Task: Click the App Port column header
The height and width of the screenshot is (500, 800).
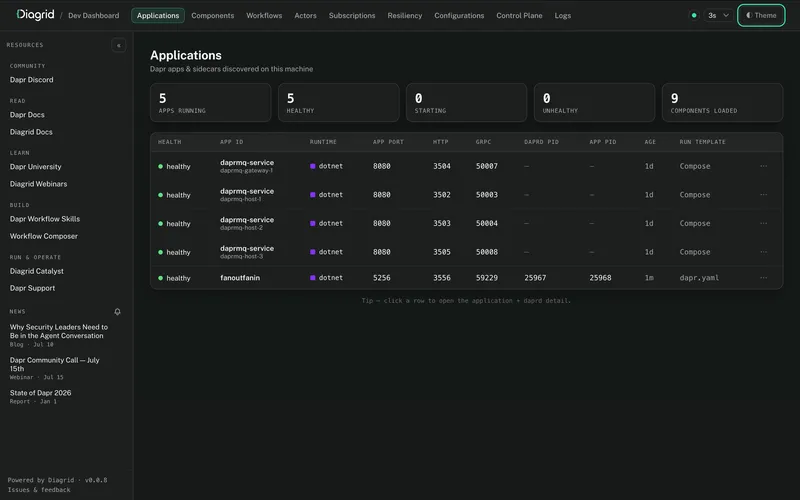Action: point(388,142)
